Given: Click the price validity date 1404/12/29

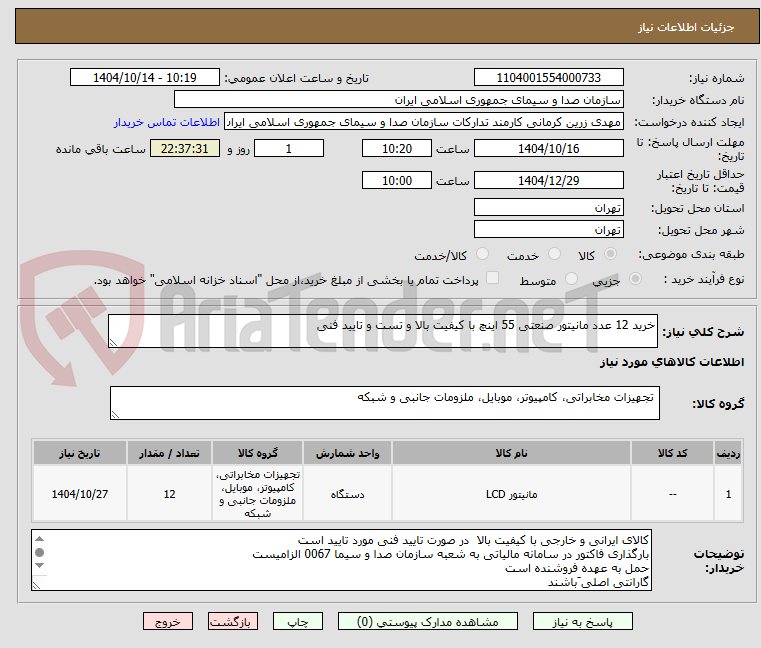Looking at the screenshot, I should pyautogui.click(x=548, y=181).
